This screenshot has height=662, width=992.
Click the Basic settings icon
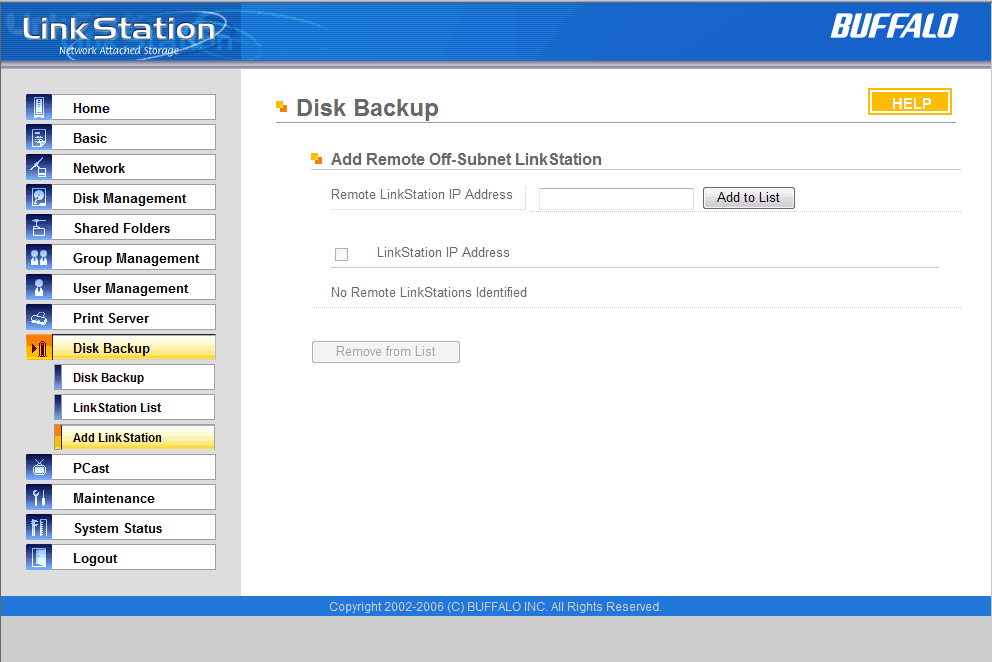click(39, 137)
